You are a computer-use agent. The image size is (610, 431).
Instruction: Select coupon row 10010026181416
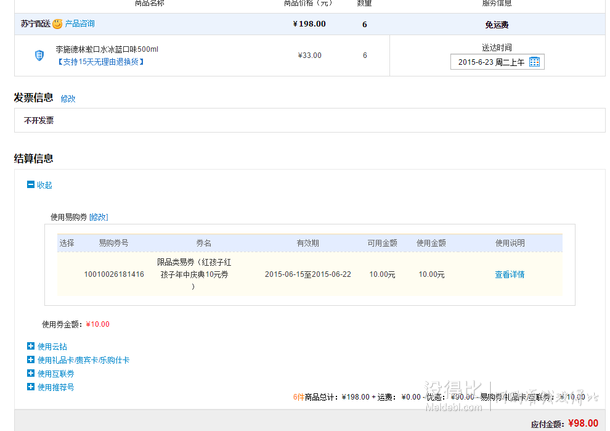coord(114,274)
